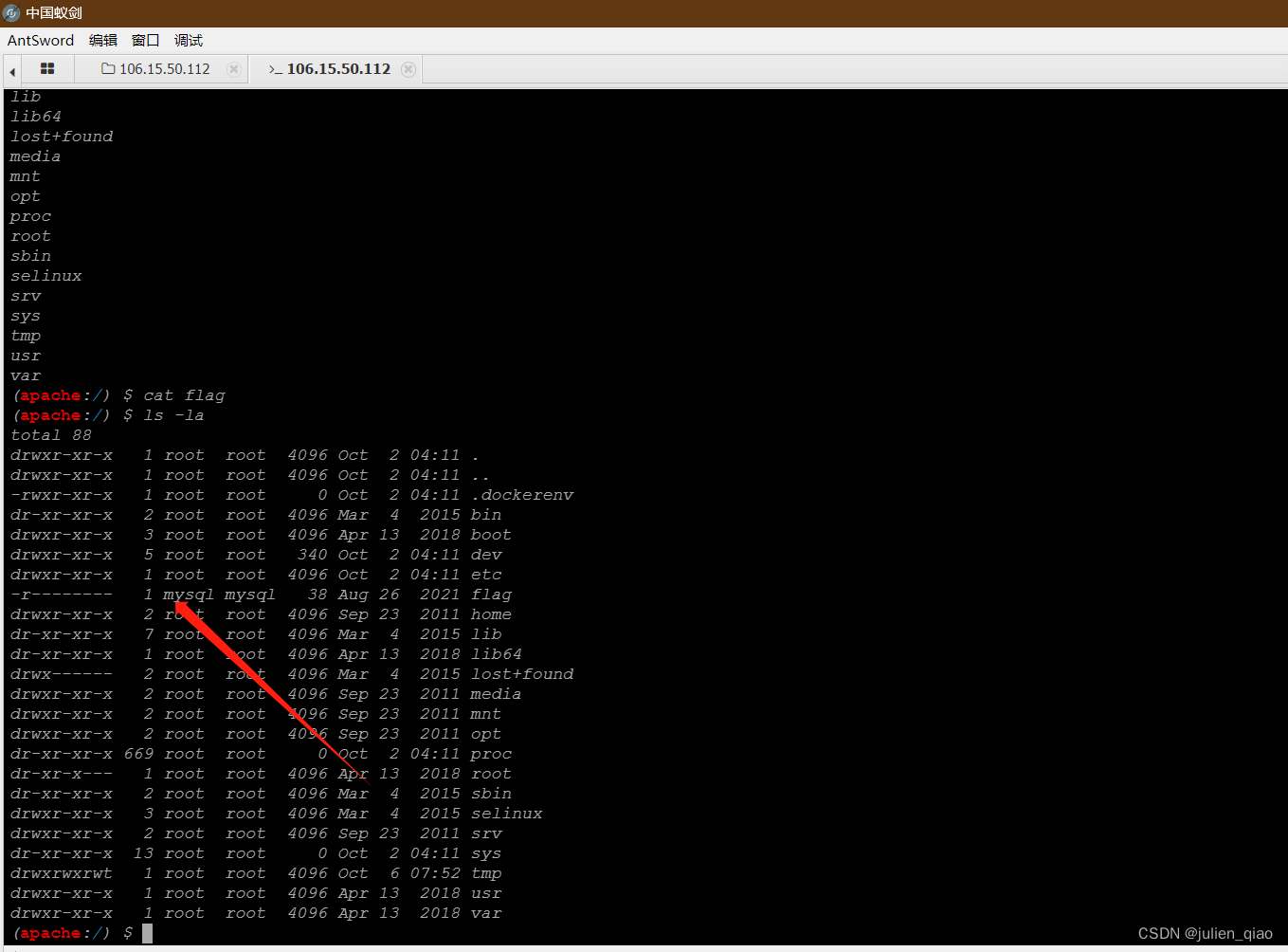Click the 'boot' name in listing

(491, 535)
